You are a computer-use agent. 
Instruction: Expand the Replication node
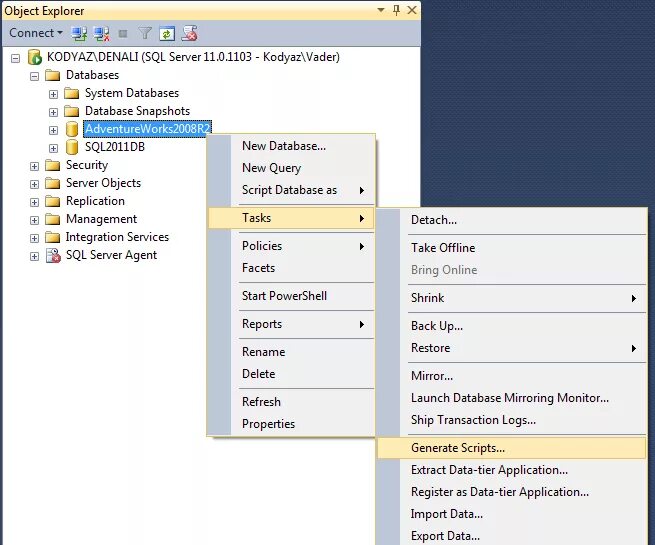click(34, 202)
